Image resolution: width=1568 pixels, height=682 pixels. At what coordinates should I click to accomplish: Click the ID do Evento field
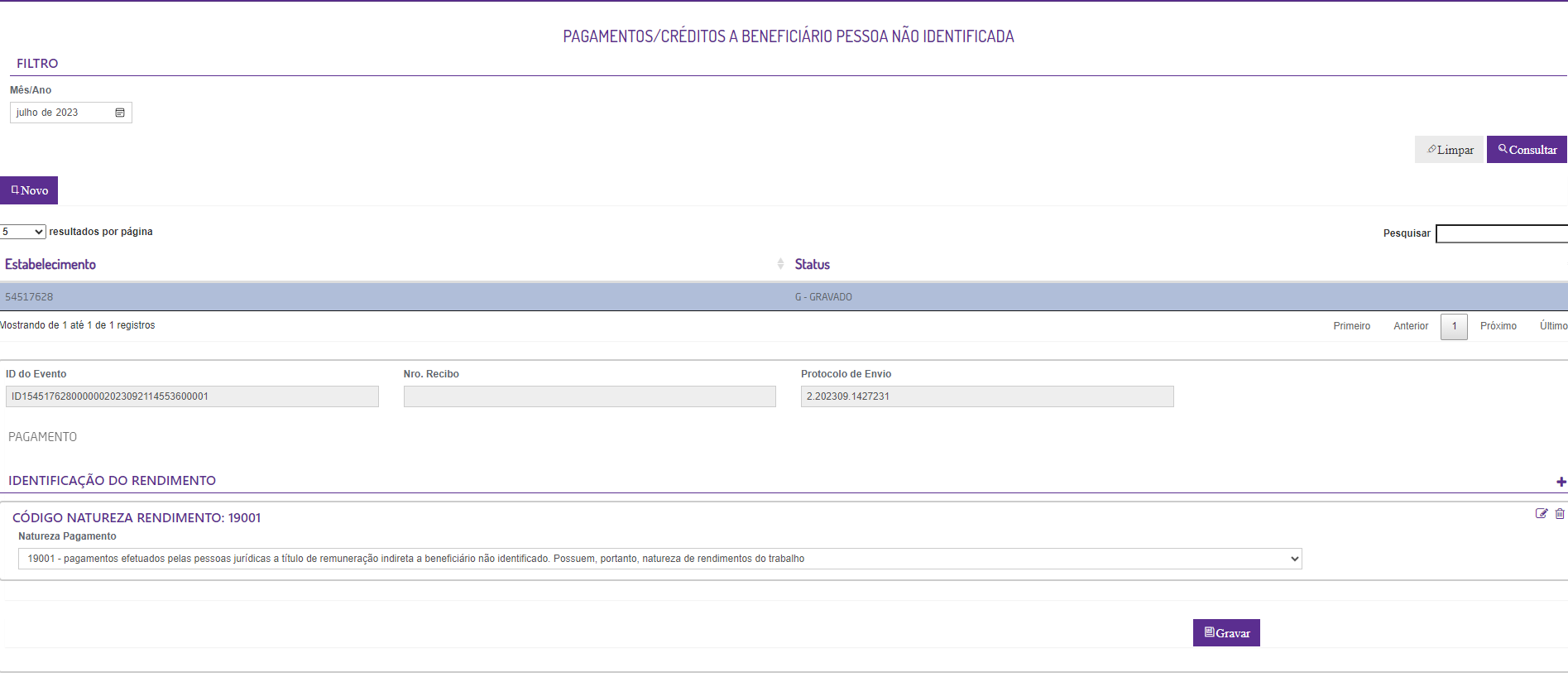click(192, 396)
